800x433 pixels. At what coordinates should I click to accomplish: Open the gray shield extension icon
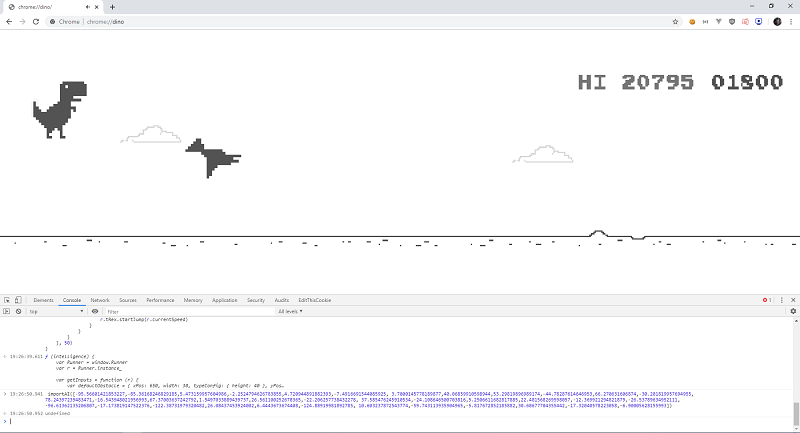[732, 22]
